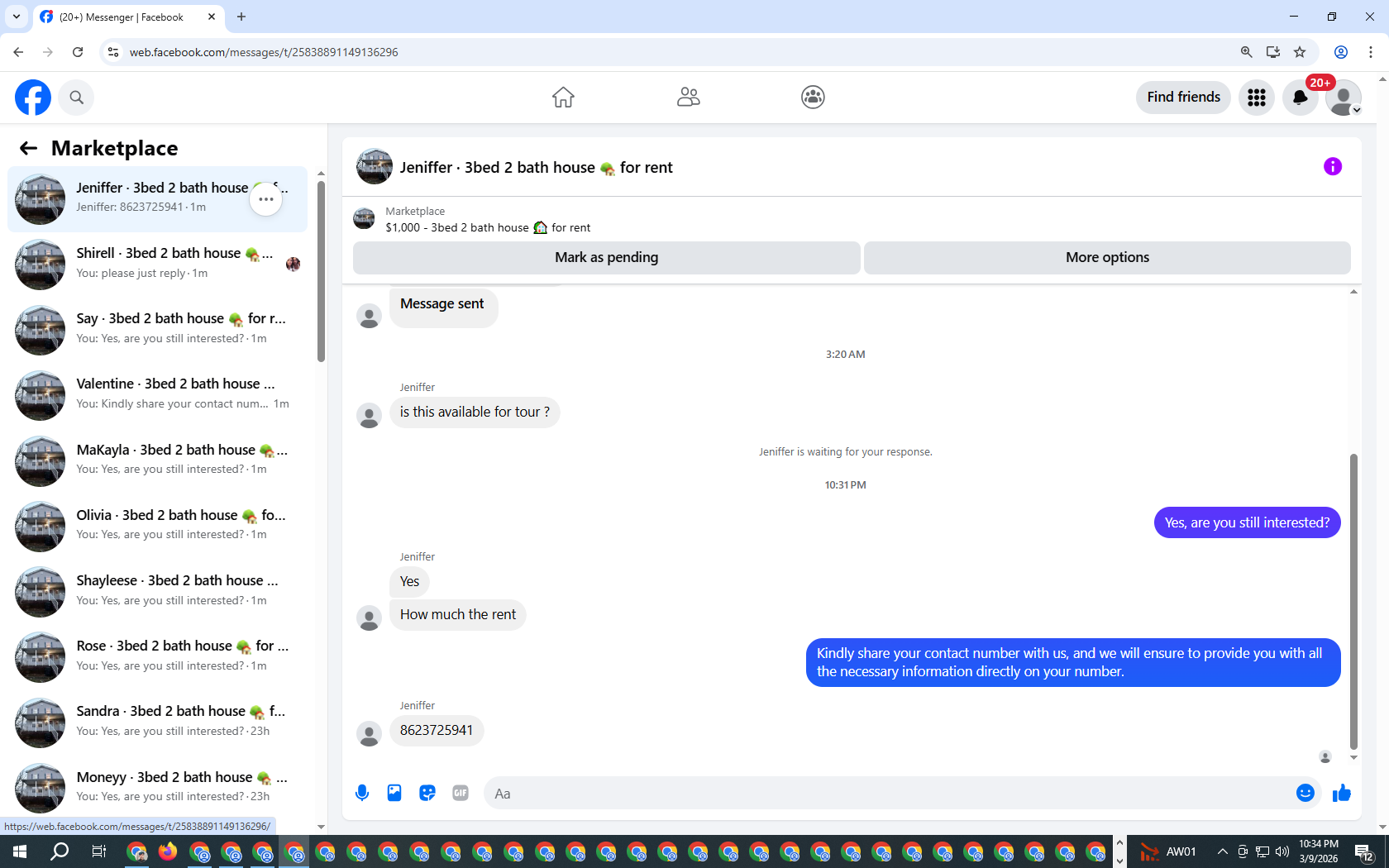The width and height of the screenshot is (1389, 868).
Task: Choose a GIF icon
Action: coord(461,794)
